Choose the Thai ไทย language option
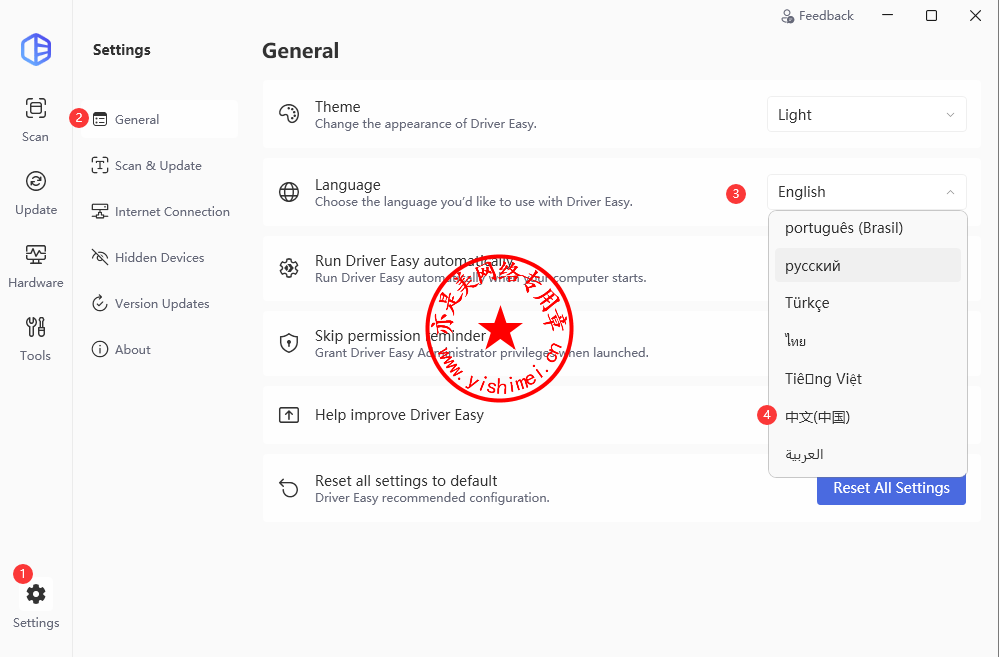This screenshot has height=657, width=999. 868,341
